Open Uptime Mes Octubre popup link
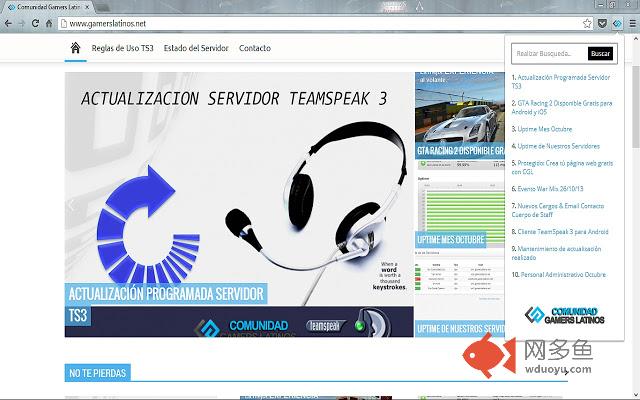The image size is (640, 400). click(544, 129)
